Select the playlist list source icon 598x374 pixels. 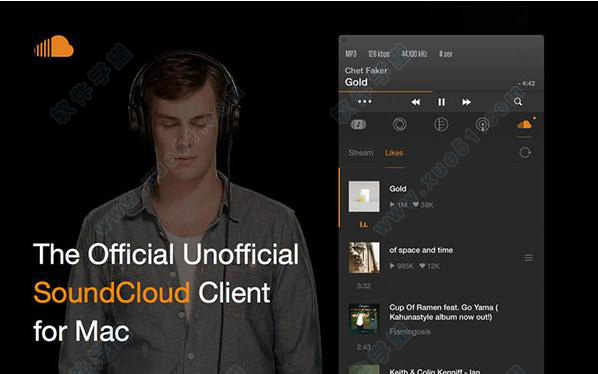click(x=441, y=124)
